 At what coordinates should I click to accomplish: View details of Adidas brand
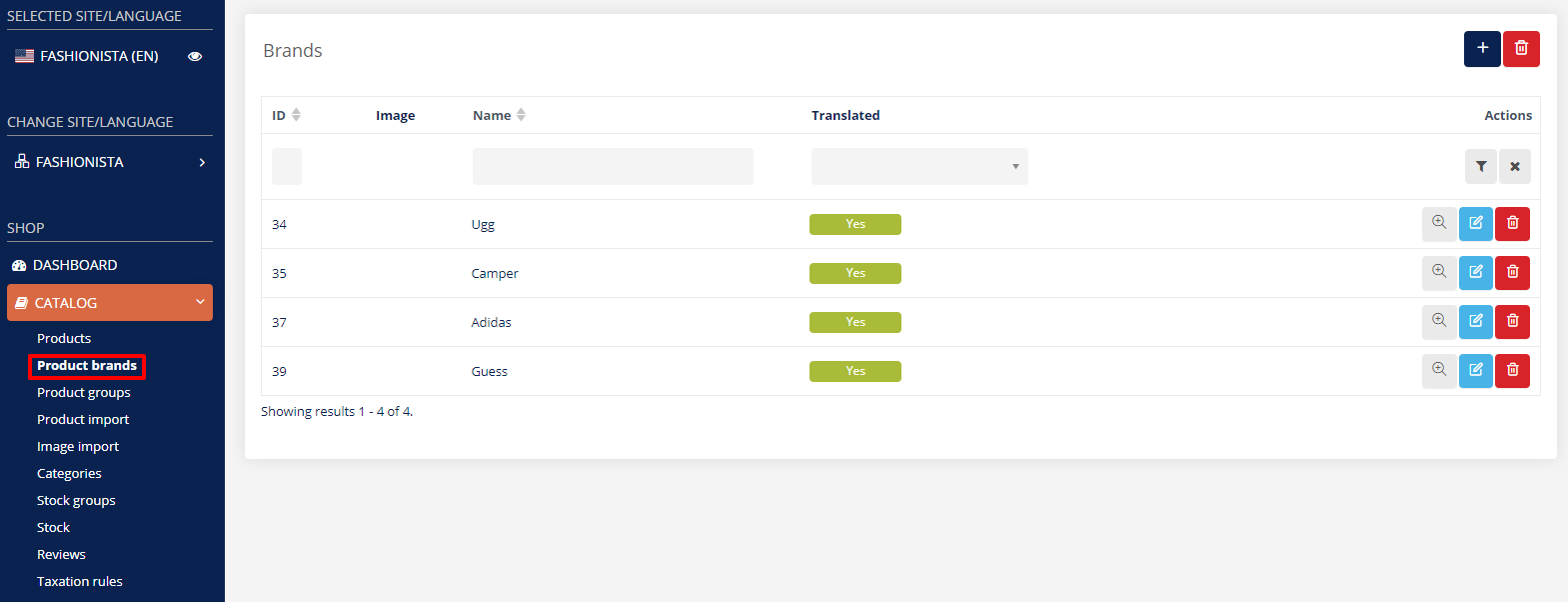pyautogui.click(x=1439, y=322)
